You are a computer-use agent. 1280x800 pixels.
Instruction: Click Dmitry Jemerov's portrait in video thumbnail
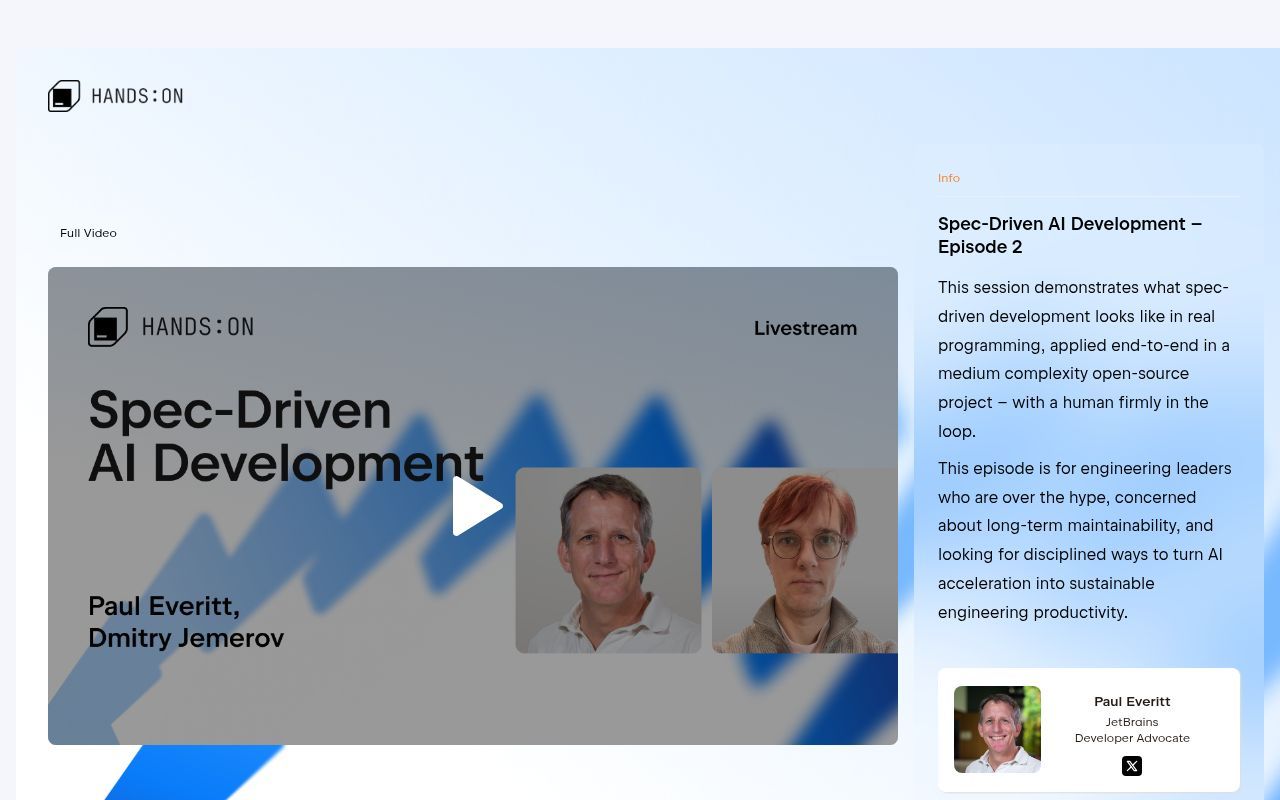click(805, 560)
